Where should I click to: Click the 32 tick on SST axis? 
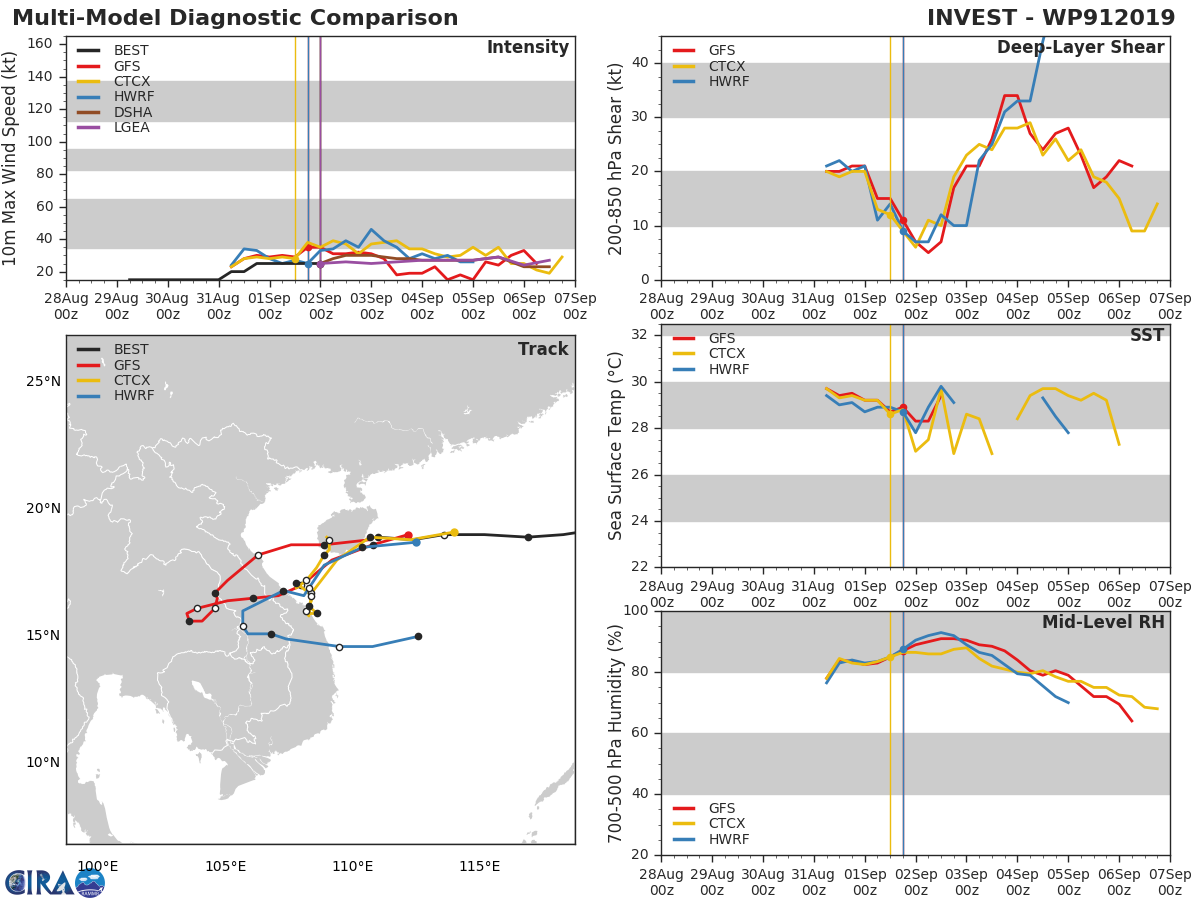coord(643,335)
